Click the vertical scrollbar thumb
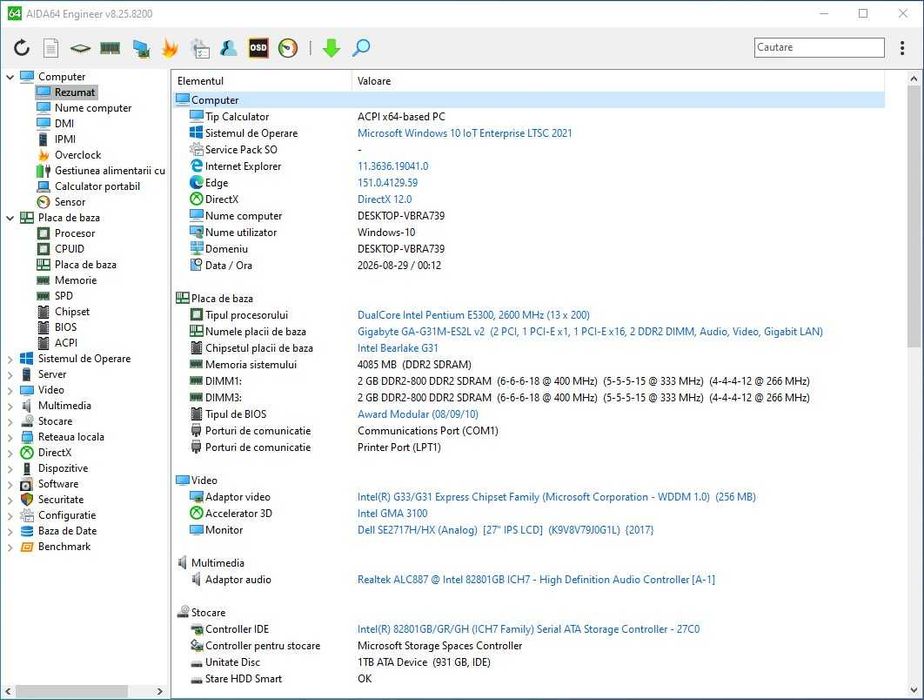This screenshot has width=924, height=700. (913, 217)
